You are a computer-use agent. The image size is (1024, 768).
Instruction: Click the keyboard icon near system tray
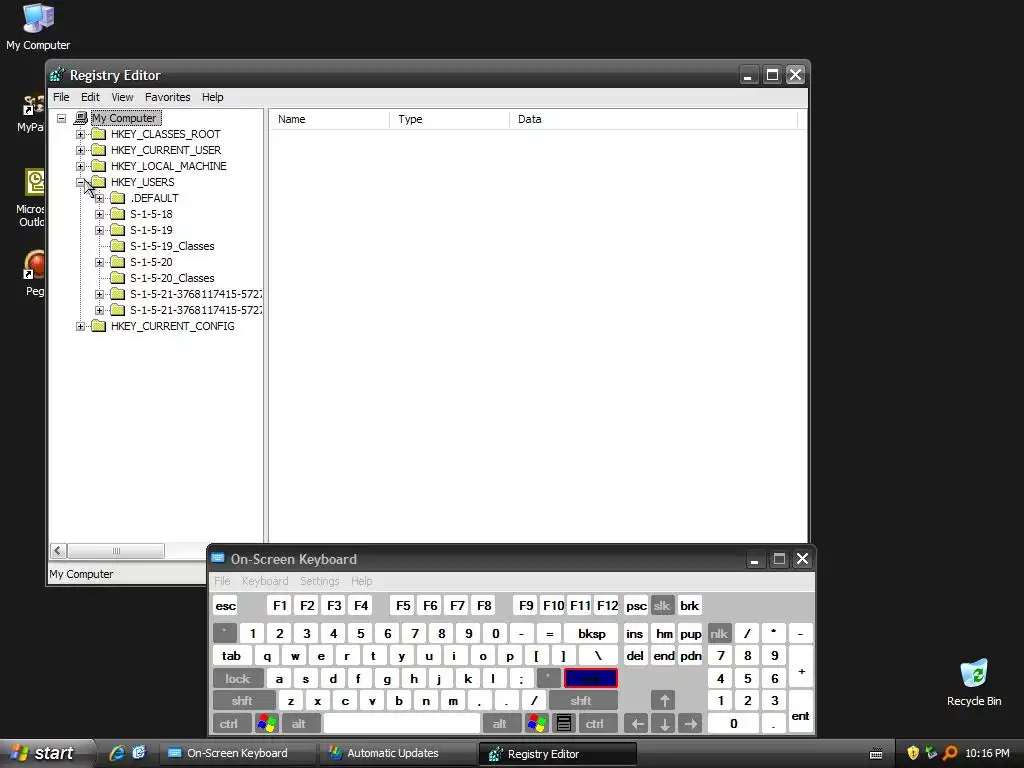[x=876, y=754]
